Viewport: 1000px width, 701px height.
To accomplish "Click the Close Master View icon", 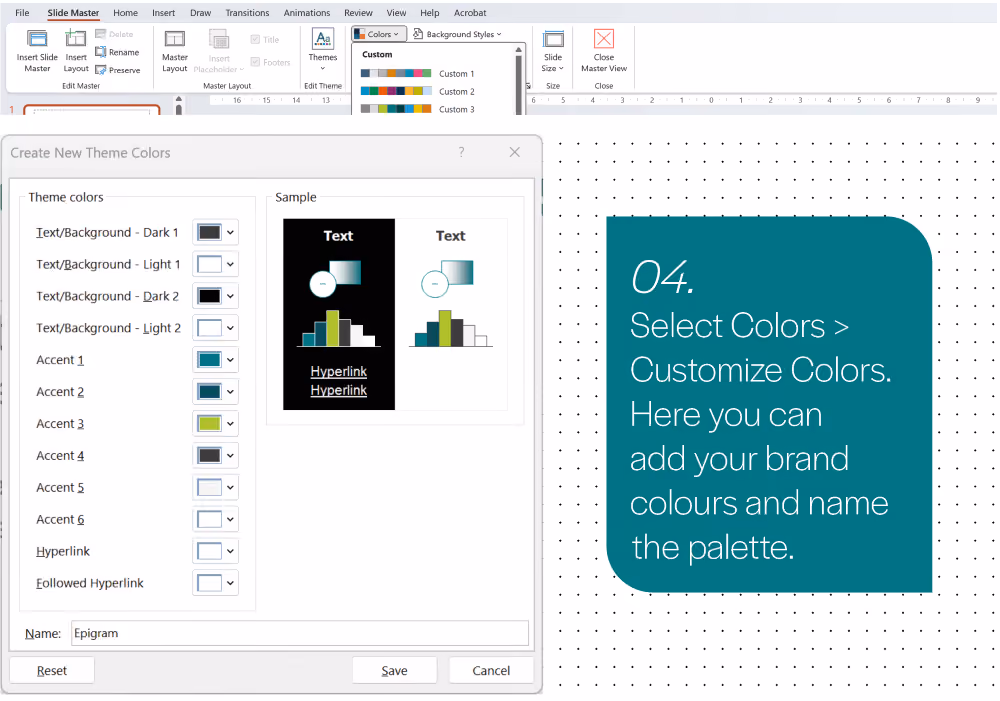I will [x=603, y=39].
